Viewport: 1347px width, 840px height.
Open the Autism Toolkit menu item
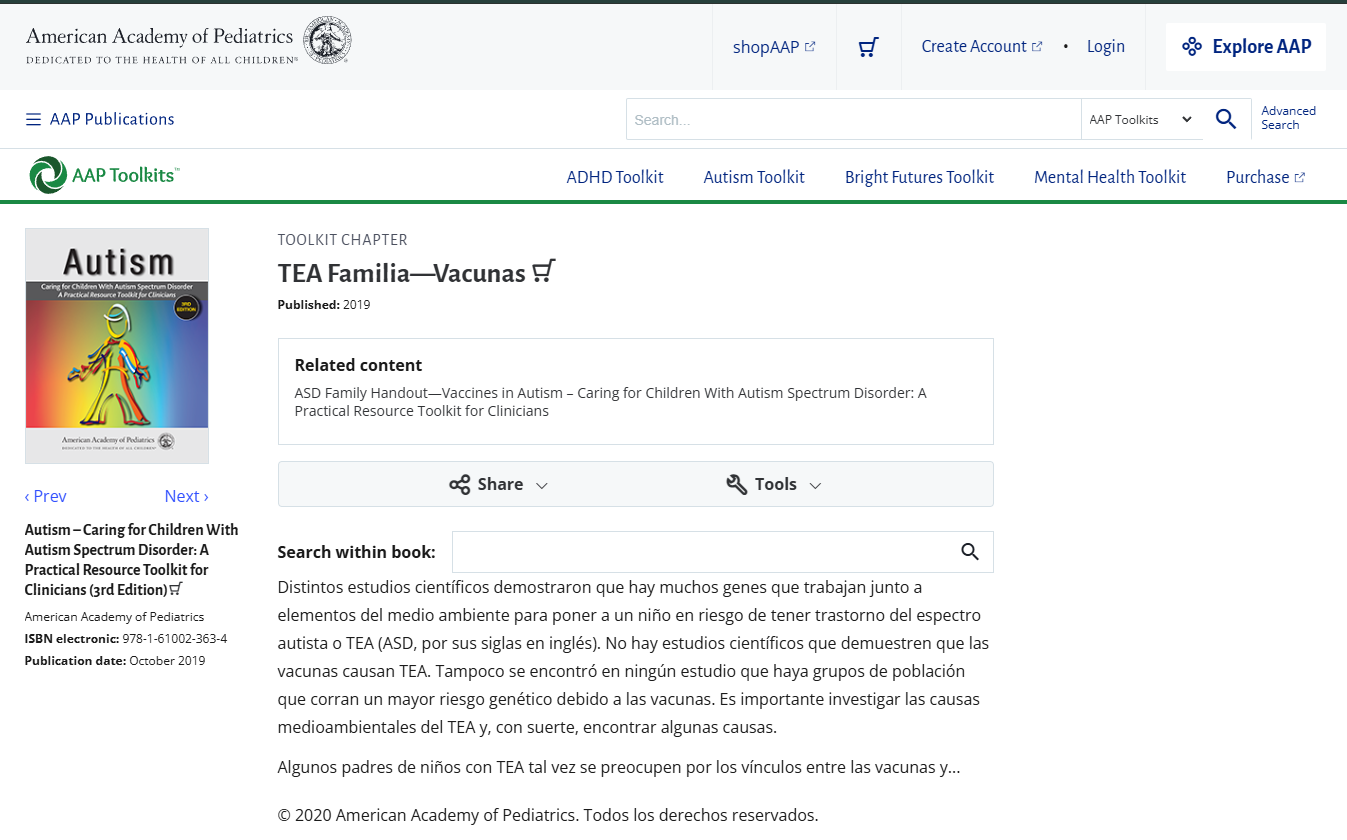[x=754, y=177]
